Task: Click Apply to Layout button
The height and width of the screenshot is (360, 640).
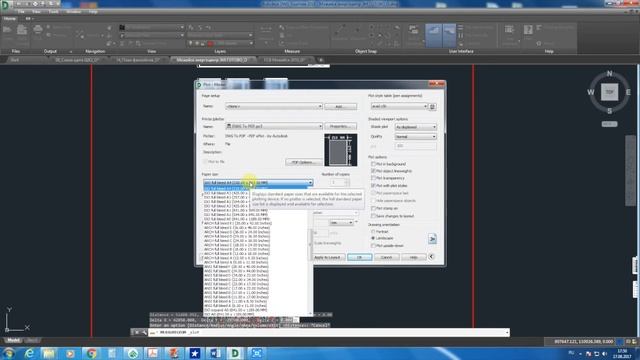Action: tap(327, 257)
